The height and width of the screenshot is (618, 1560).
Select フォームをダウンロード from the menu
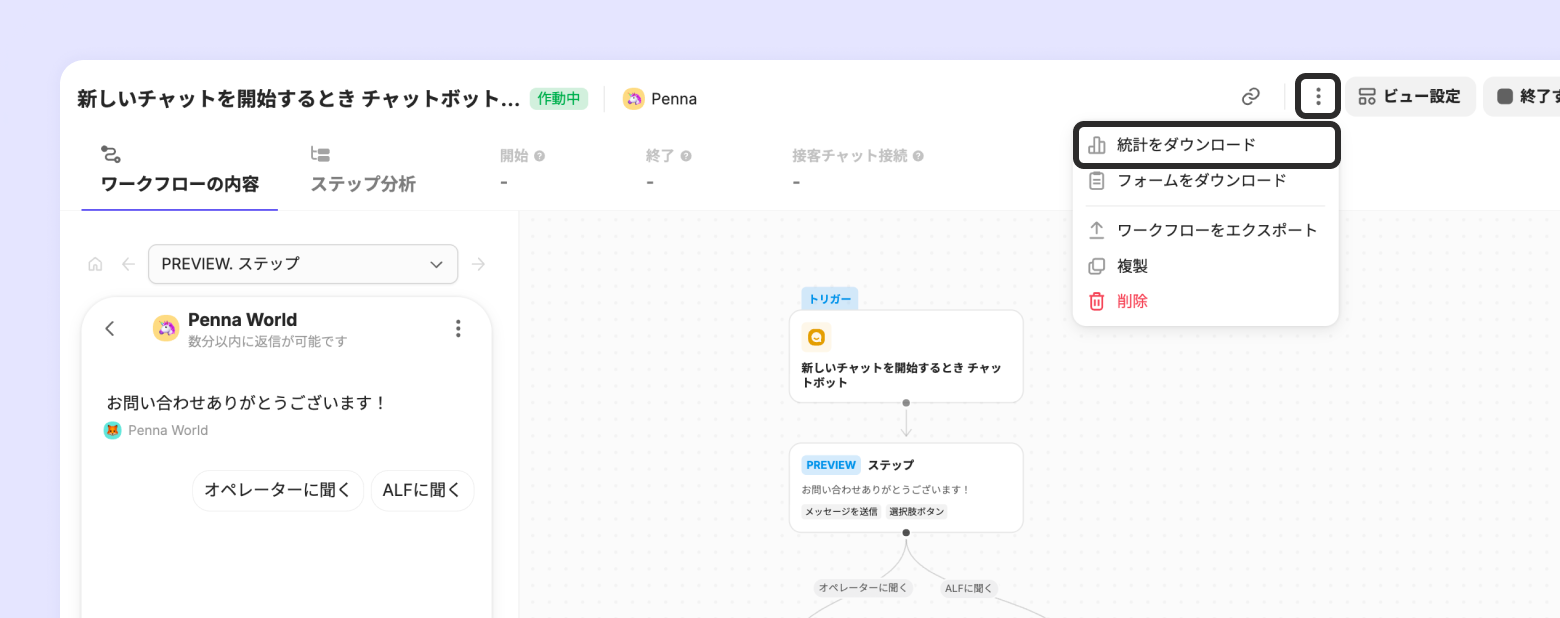pos(1205,181)
